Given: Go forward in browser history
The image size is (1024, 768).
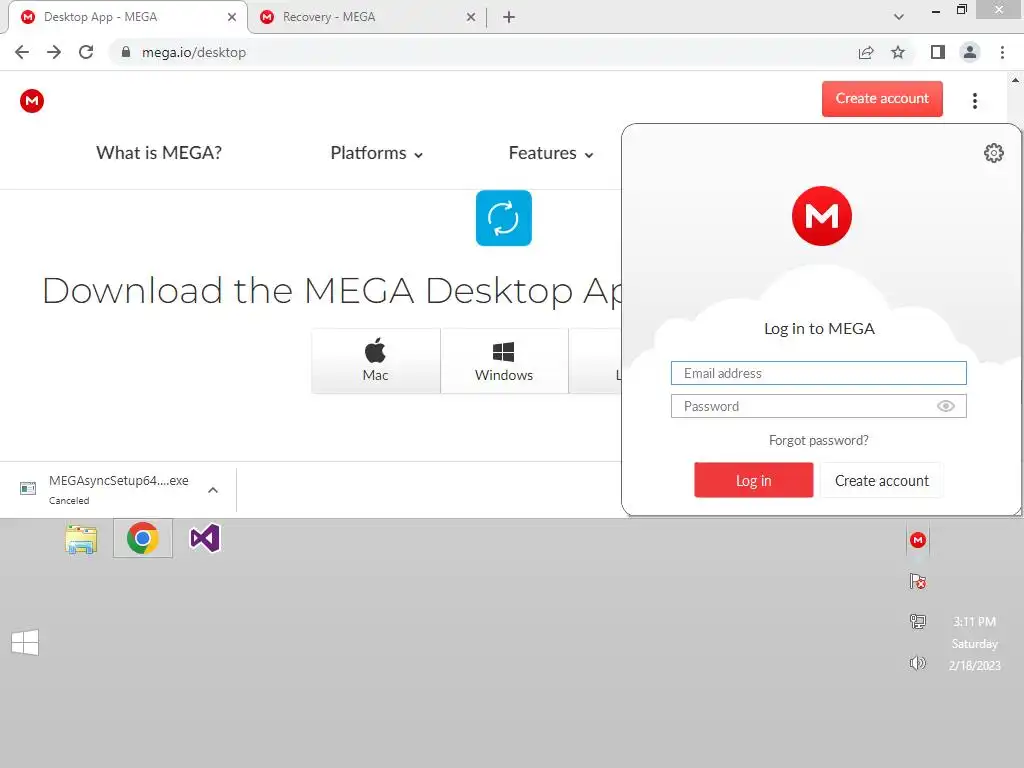Looking at the screenshot, I should (54, 52).
